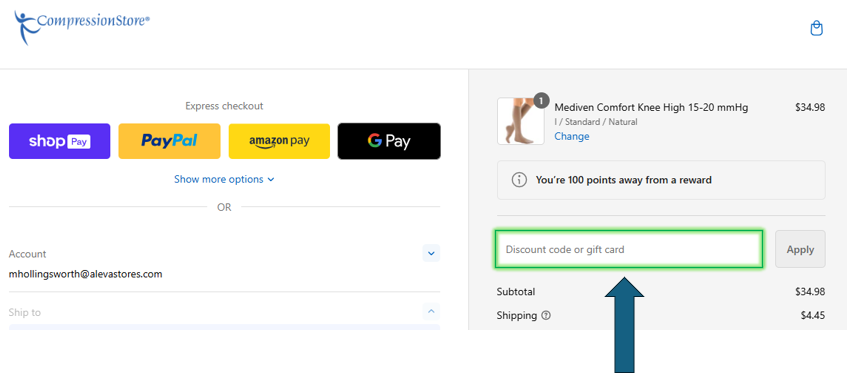Click the Apply discount button
The image size is (854, 375).
(x=800, y=249)
